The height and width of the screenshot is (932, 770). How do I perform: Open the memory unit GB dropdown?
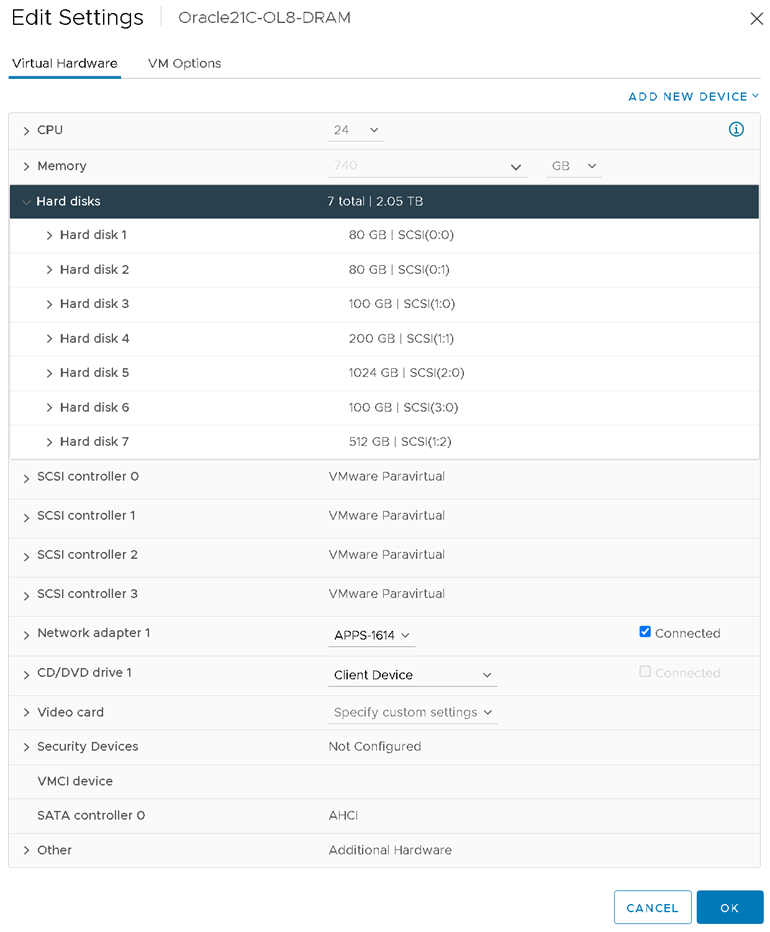coord(574,166)
